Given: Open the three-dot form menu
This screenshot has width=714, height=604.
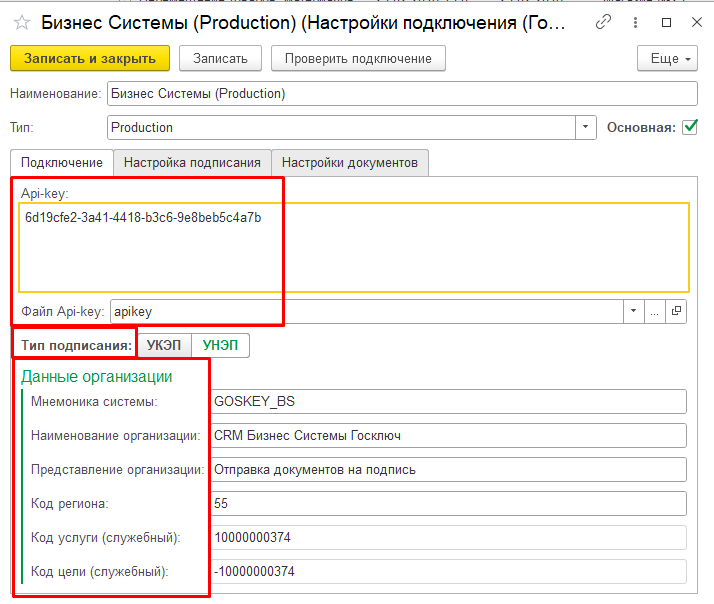Looking at the screenshot, I should (635, 22).
